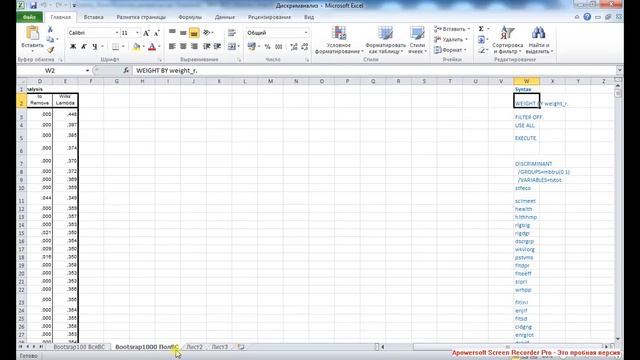Click the Increase Indent icon
Image resolution: width=640 pixels, height=360 pixels.
coord(218,47)
